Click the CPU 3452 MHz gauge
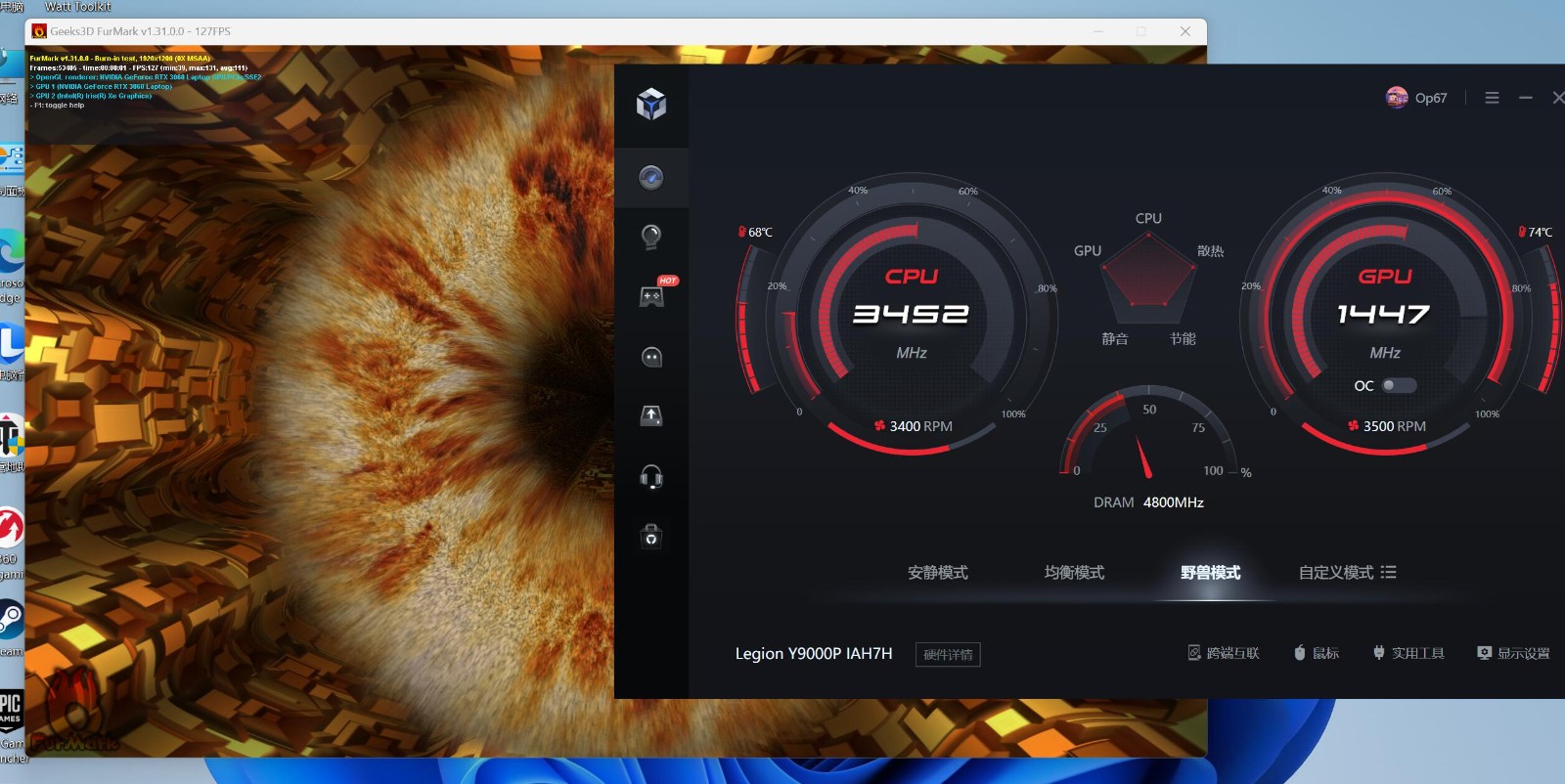This screenshot has width=1565, height=784. pos(911,315)
